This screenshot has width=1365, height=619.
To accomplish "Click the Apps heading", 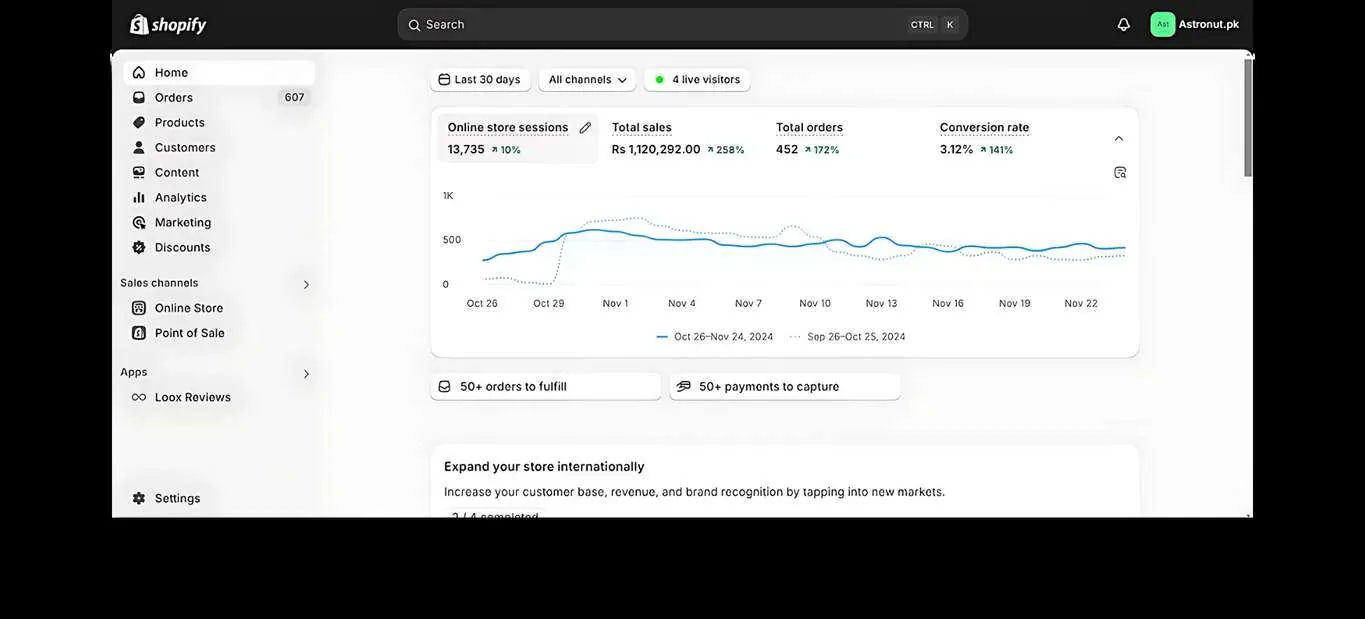I will click(x=134, y=372).
